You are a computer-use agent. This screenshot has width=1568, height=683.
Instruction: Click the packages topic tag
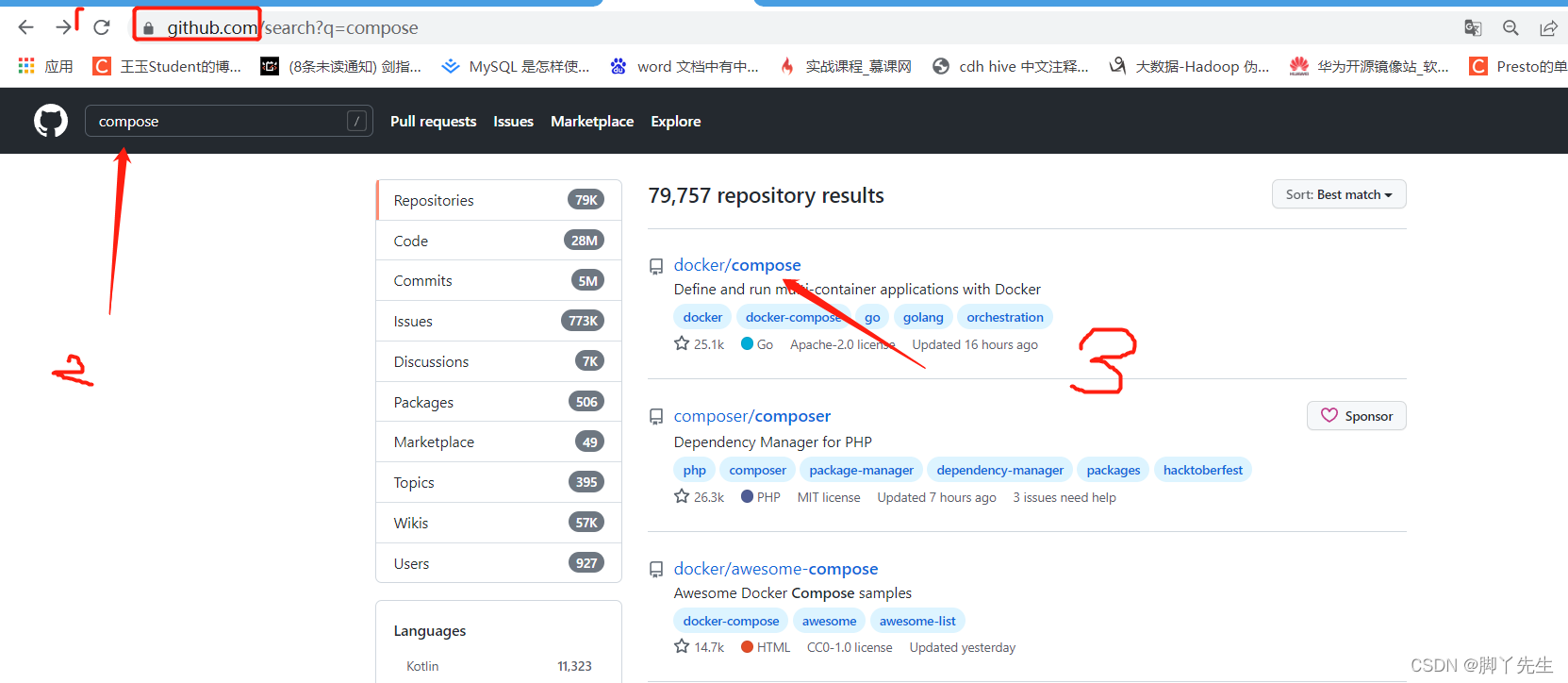(x=1114, y=470)
